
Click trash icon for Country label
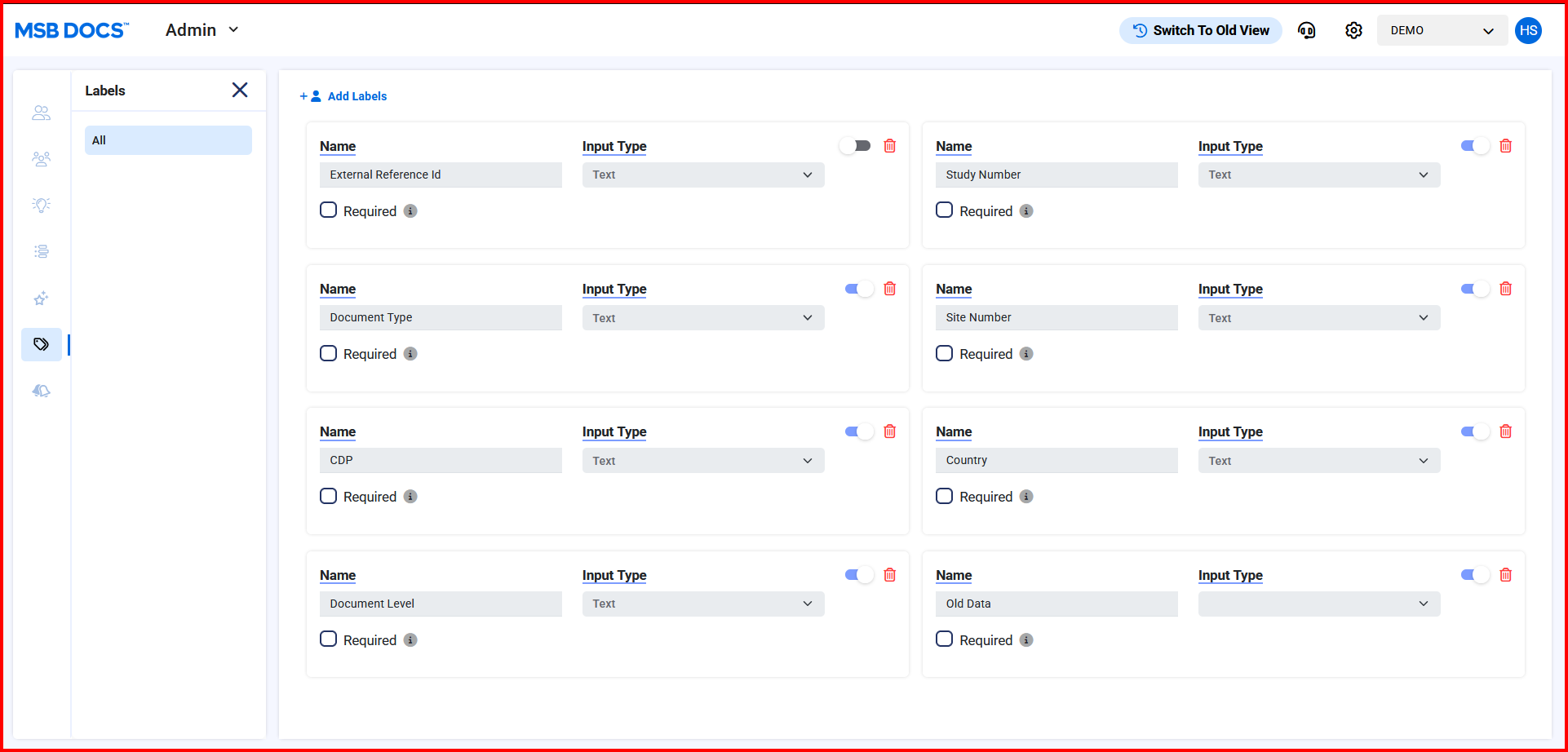point(1506,431)
